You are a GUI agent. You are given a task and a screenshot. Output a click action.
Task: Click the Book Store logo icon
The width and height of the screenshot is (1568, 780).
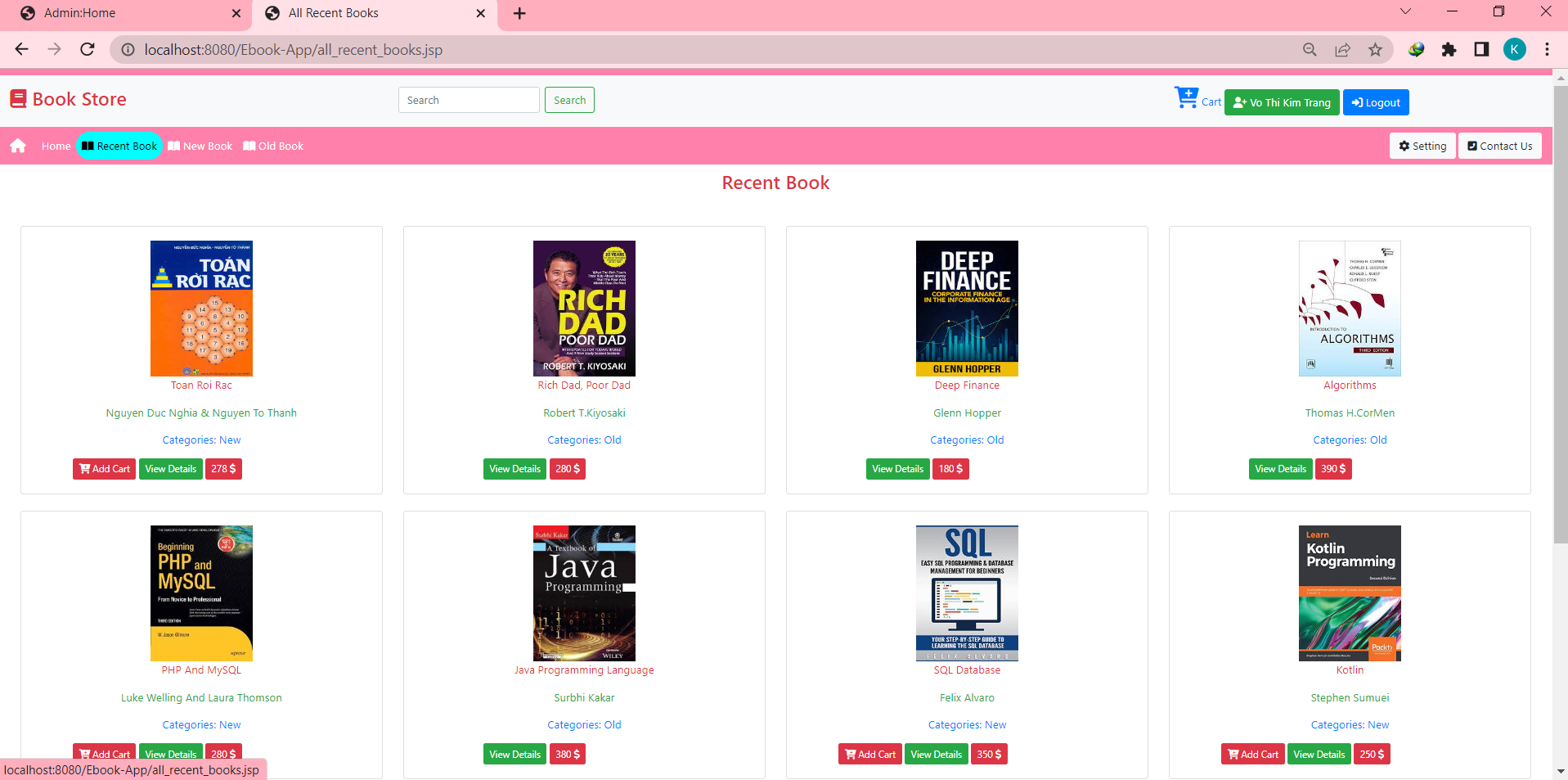(x=18, y=99)
